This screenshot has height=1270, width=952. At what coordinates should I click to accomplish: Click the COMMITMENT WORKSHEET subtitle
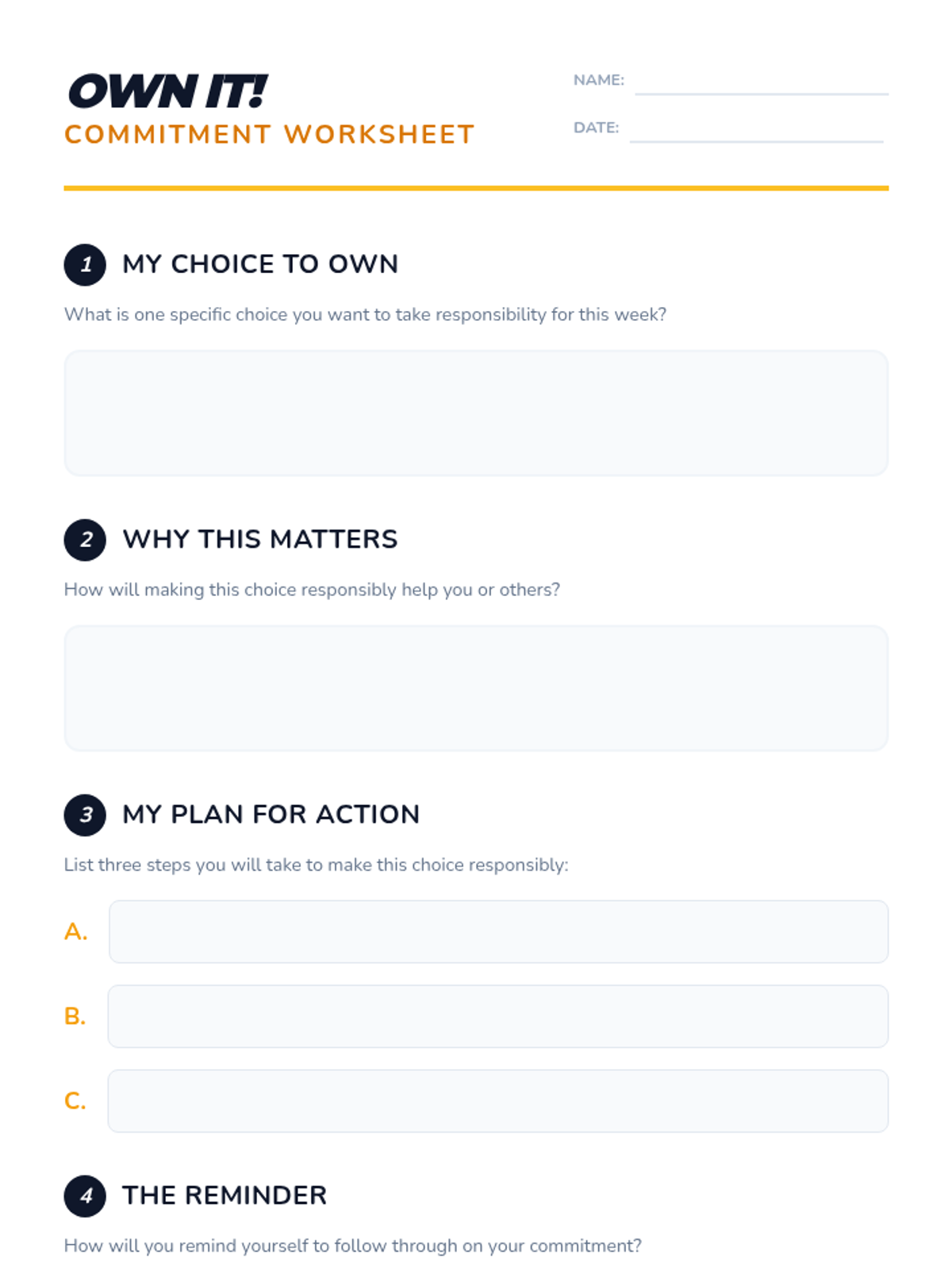(270, 135)
